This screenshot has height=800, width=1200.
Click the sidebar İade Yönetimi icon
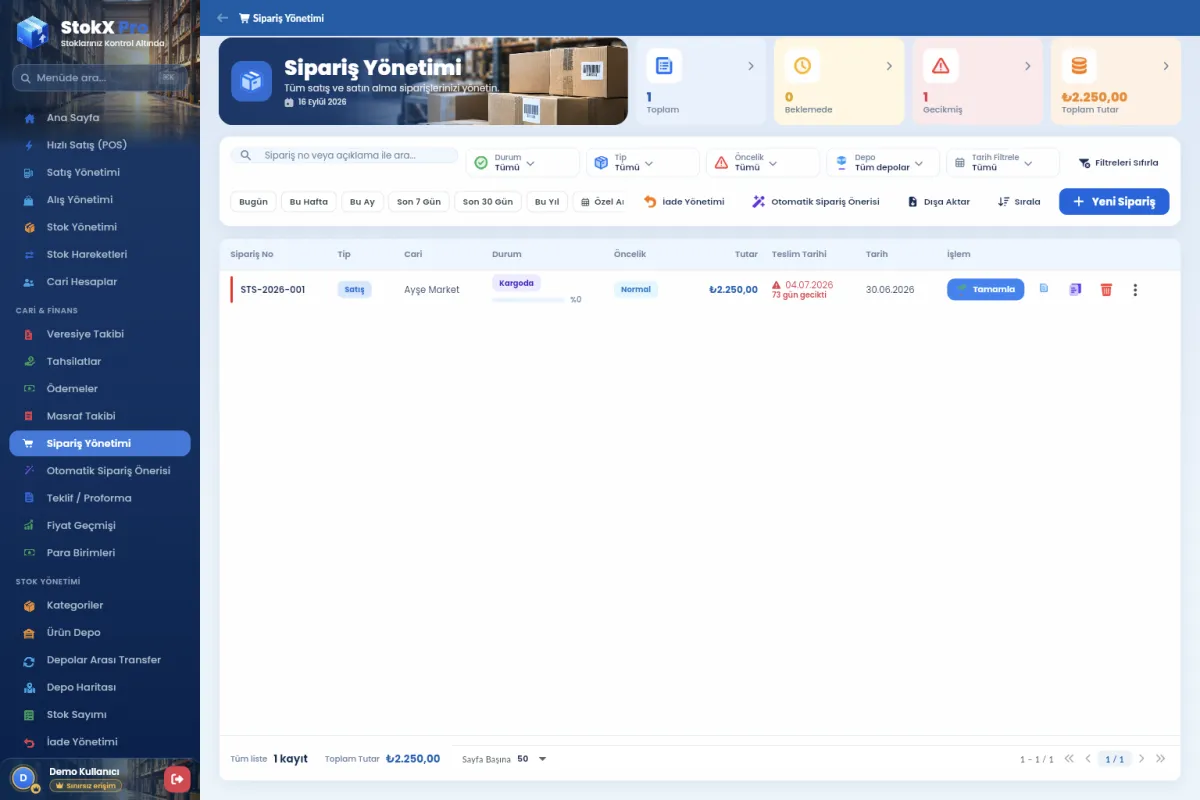(x=28, y=742)
